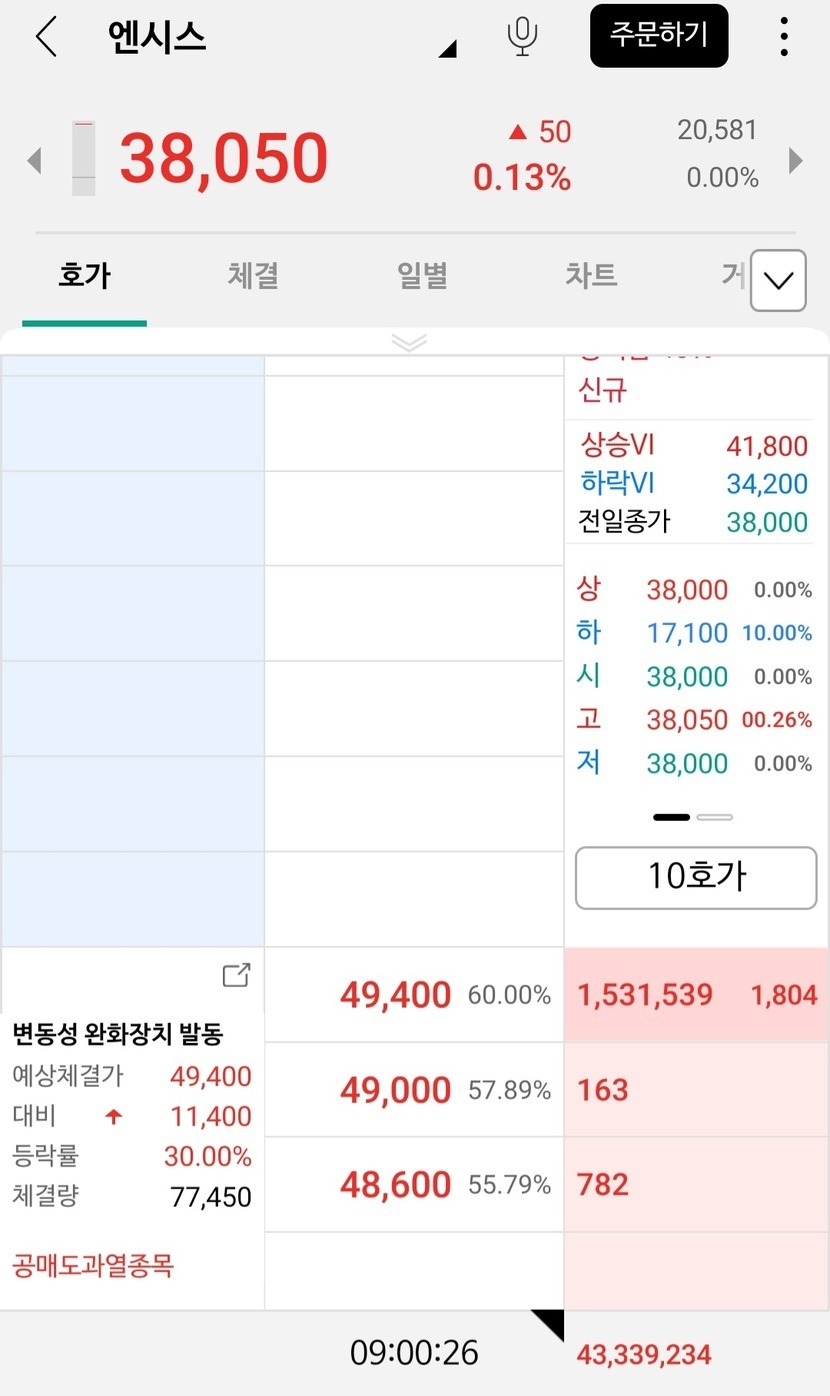This screenshot has width=830, height=1396.
Task: Open the 차트 tab
Action: 591,276
